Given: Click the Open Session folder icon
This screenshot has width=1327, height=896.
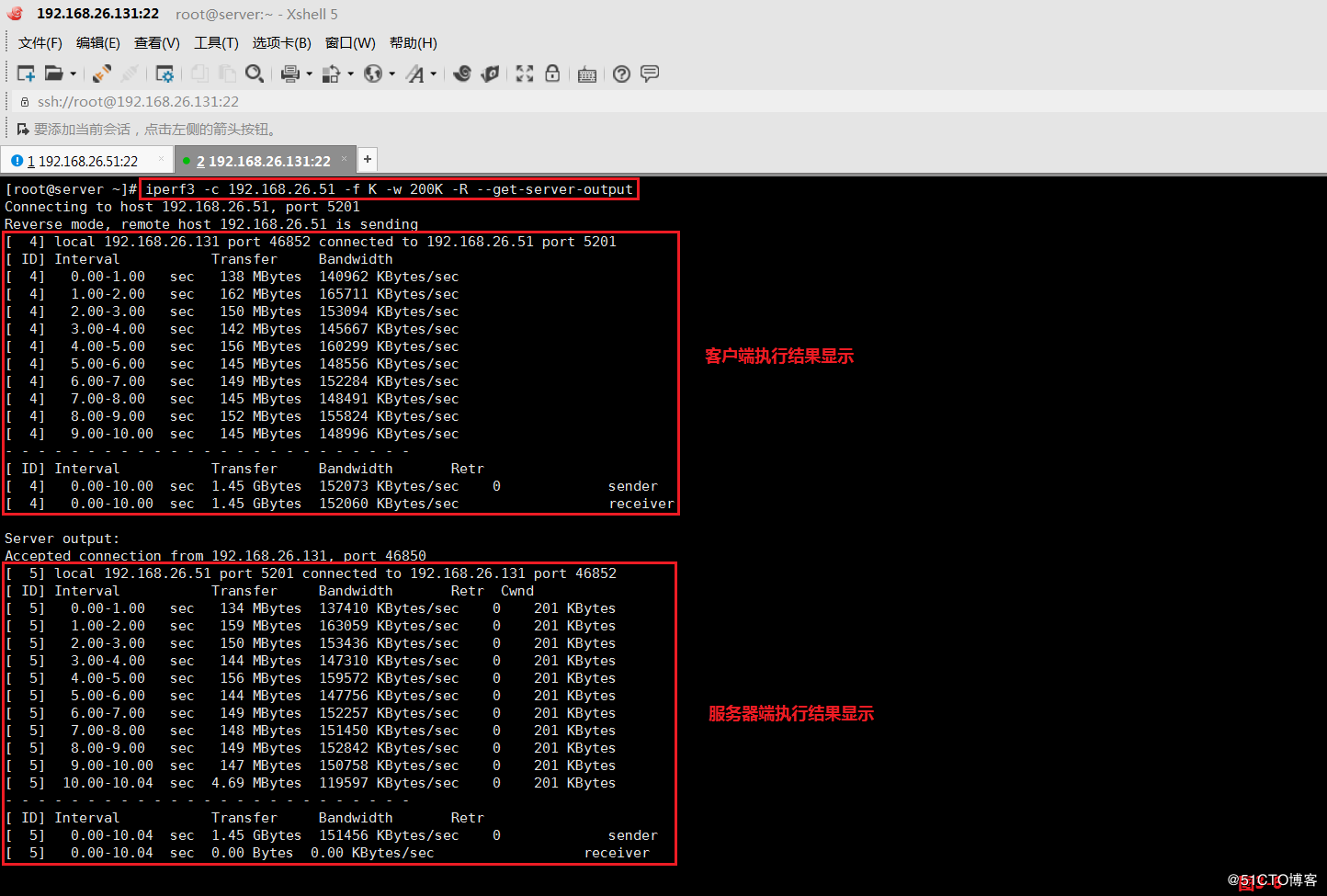Looking at the screenshot, I should [x=54, y=74].
